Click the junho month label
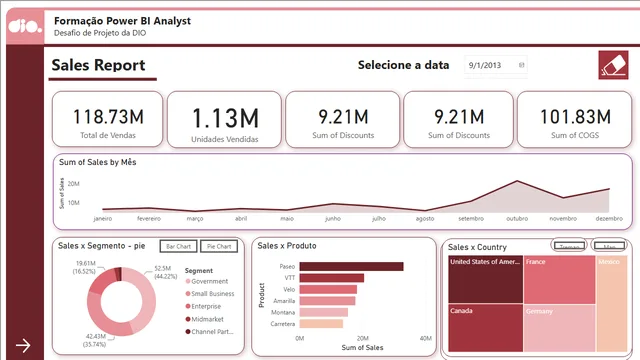Screen dimensions: 640x360 (x=333, y=219)
